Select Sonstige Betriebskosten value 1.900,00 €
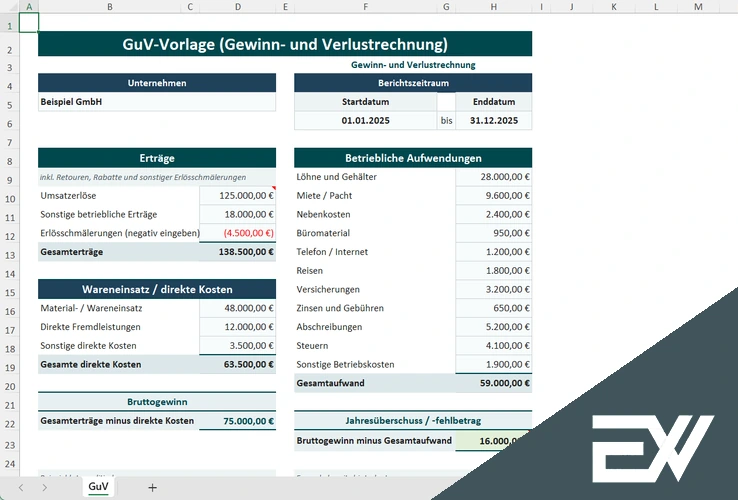738x500 pixels. coord(494,364)
